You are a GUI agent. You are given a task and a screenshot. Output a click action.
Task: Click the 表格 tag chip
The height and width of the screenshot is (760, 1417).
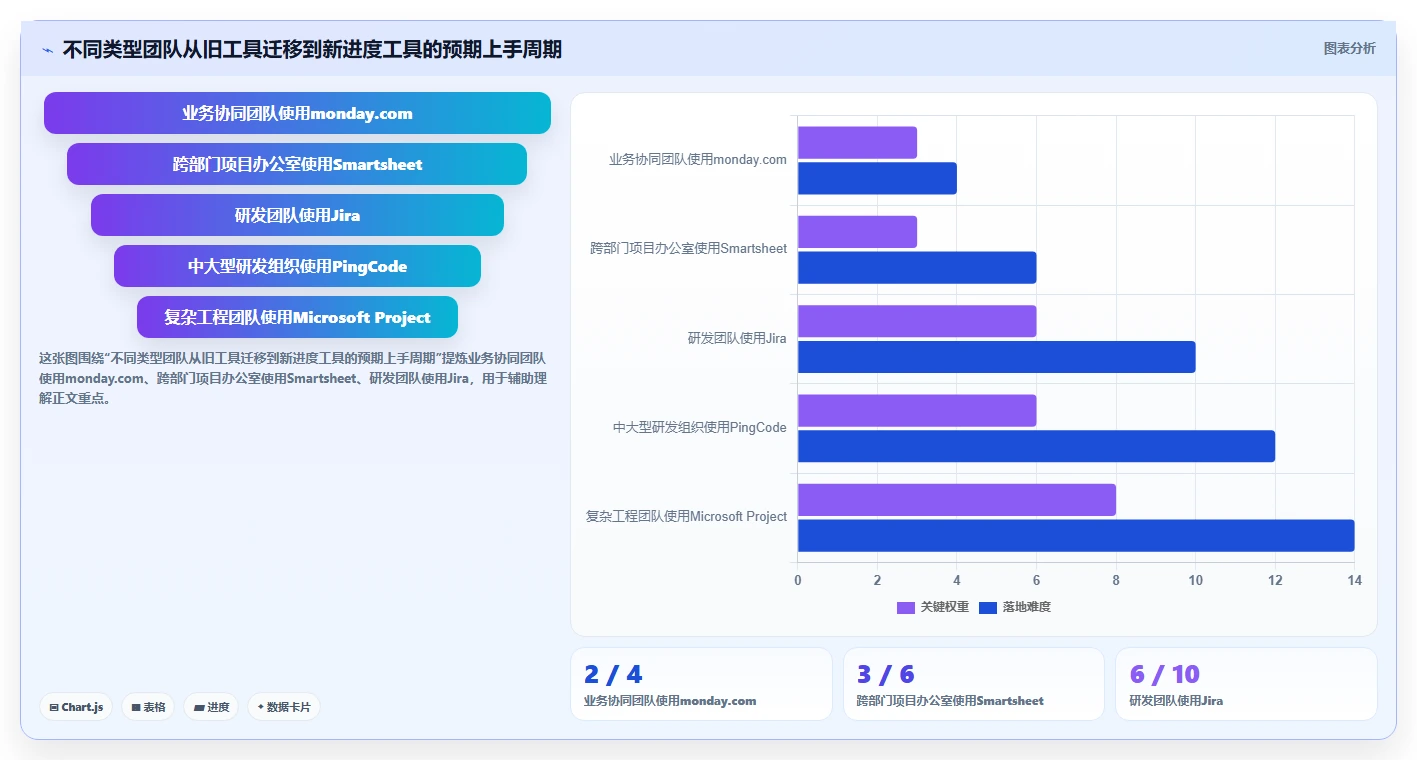148,707
